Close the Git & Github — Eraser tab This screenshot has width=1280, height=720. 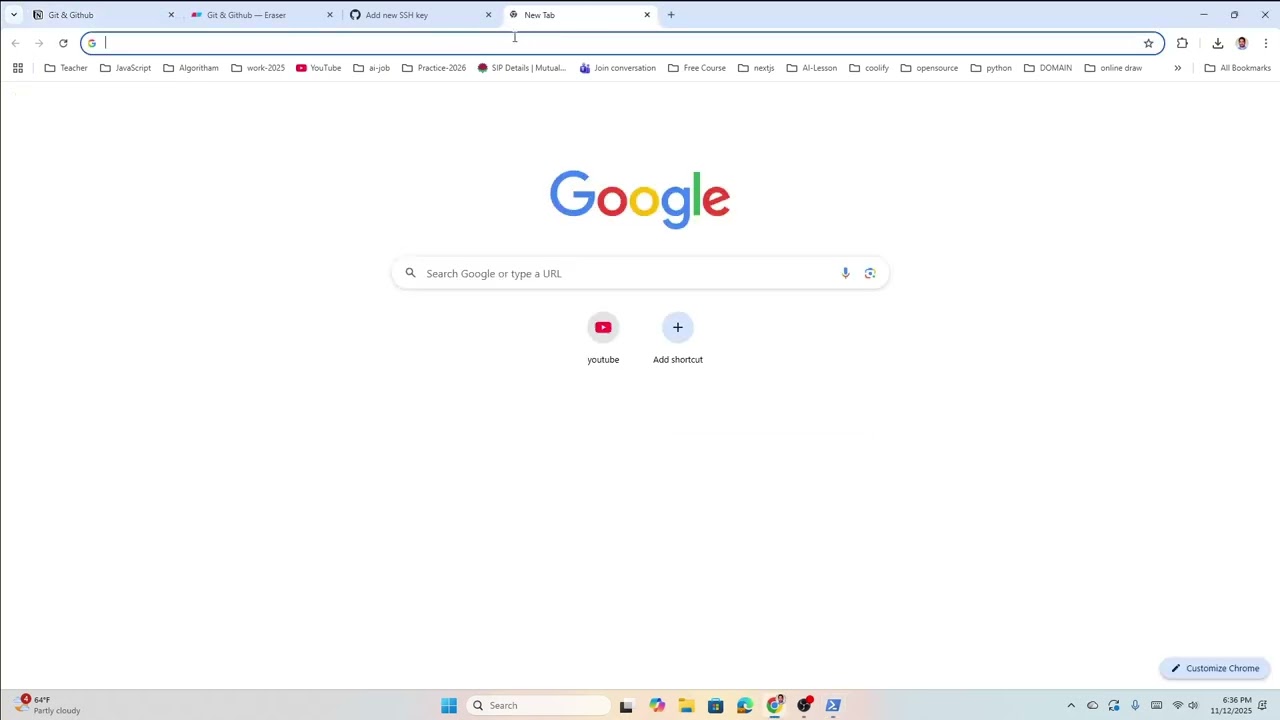click(329, 15)
